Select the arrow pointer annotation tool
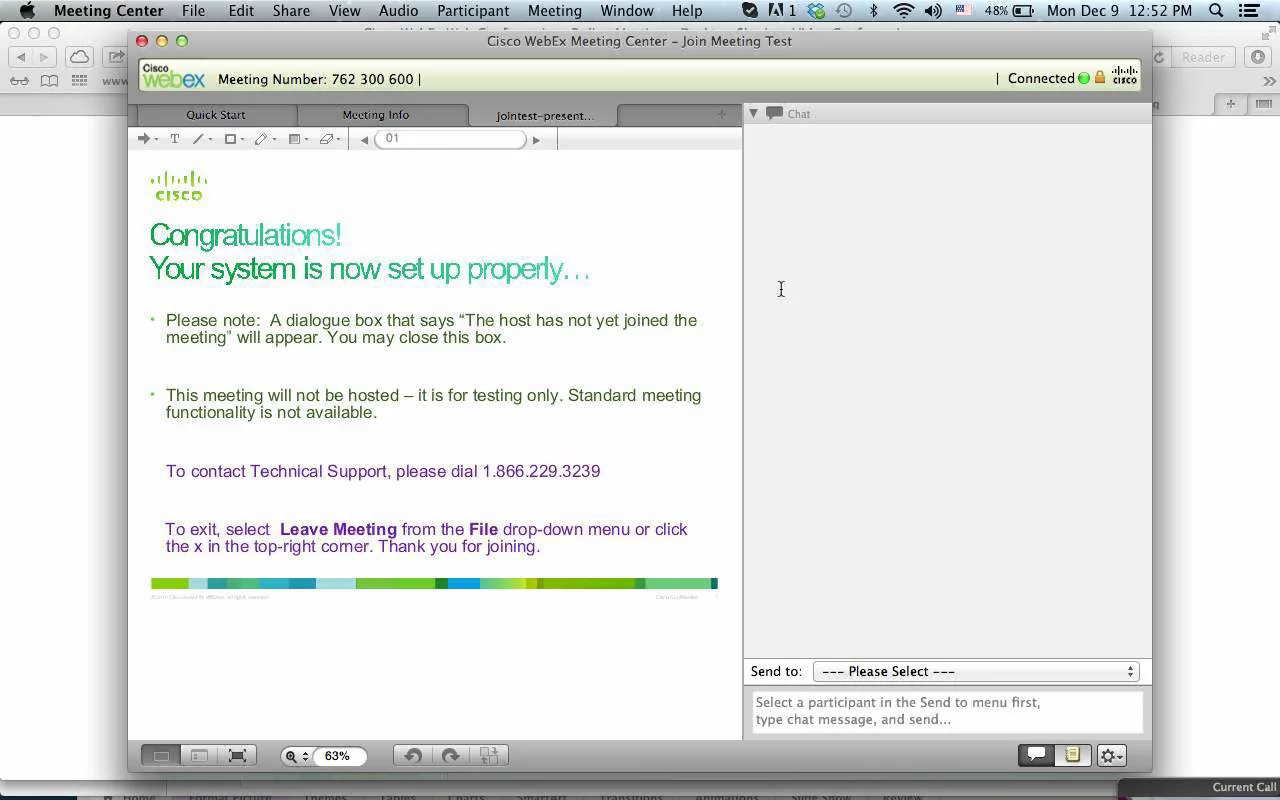The image size is (1280, 800). pos(143,139)
